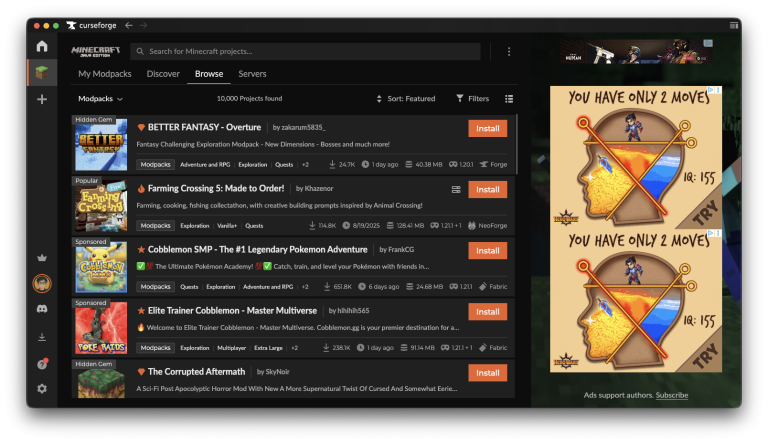This screenshot has width=768, height=443.
Task: Click Multiplayer tag on Elite Trainer row
Action: tap(232, 348)
